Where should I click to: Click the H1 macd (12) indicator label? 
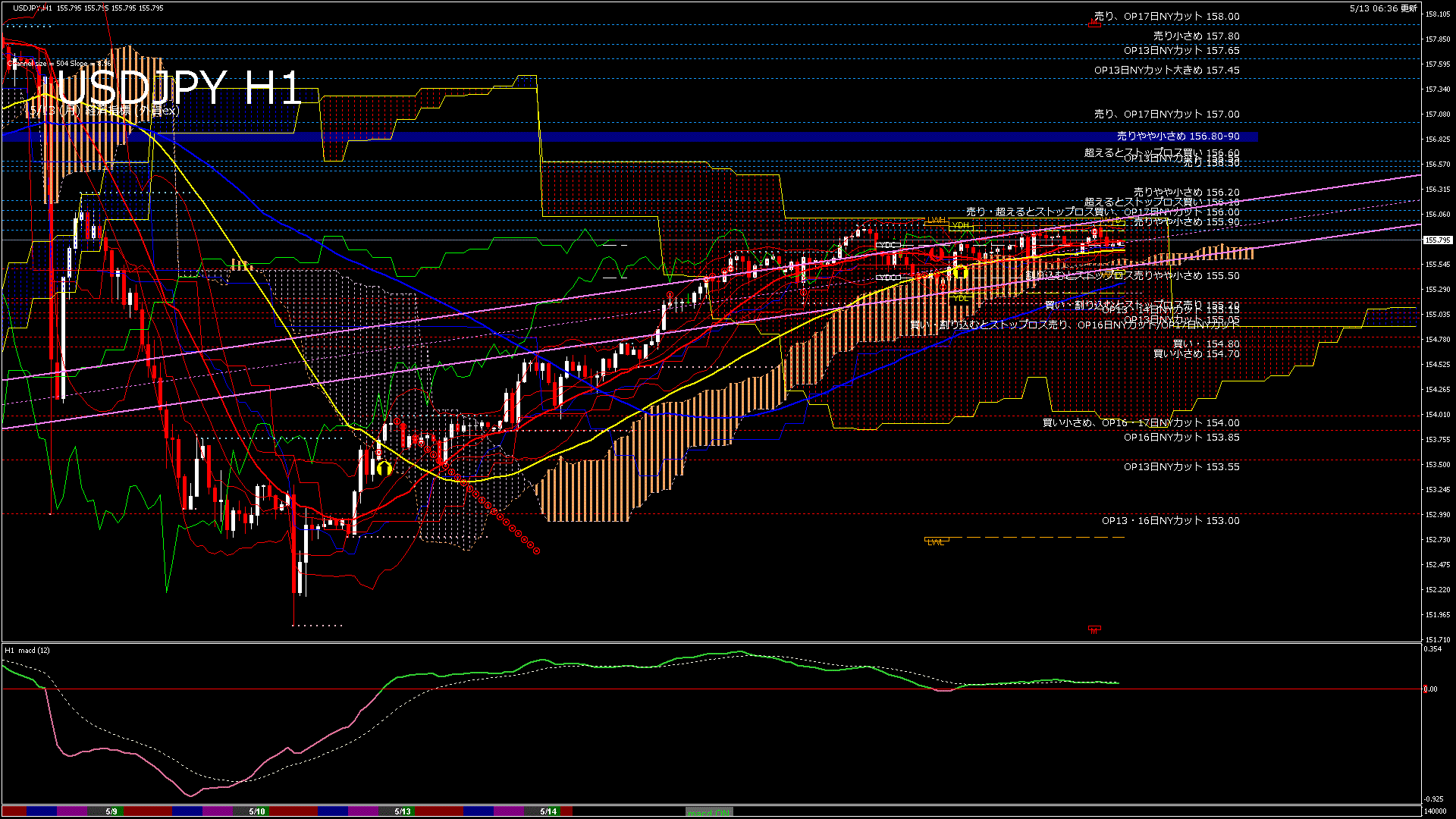coord(27,651)
